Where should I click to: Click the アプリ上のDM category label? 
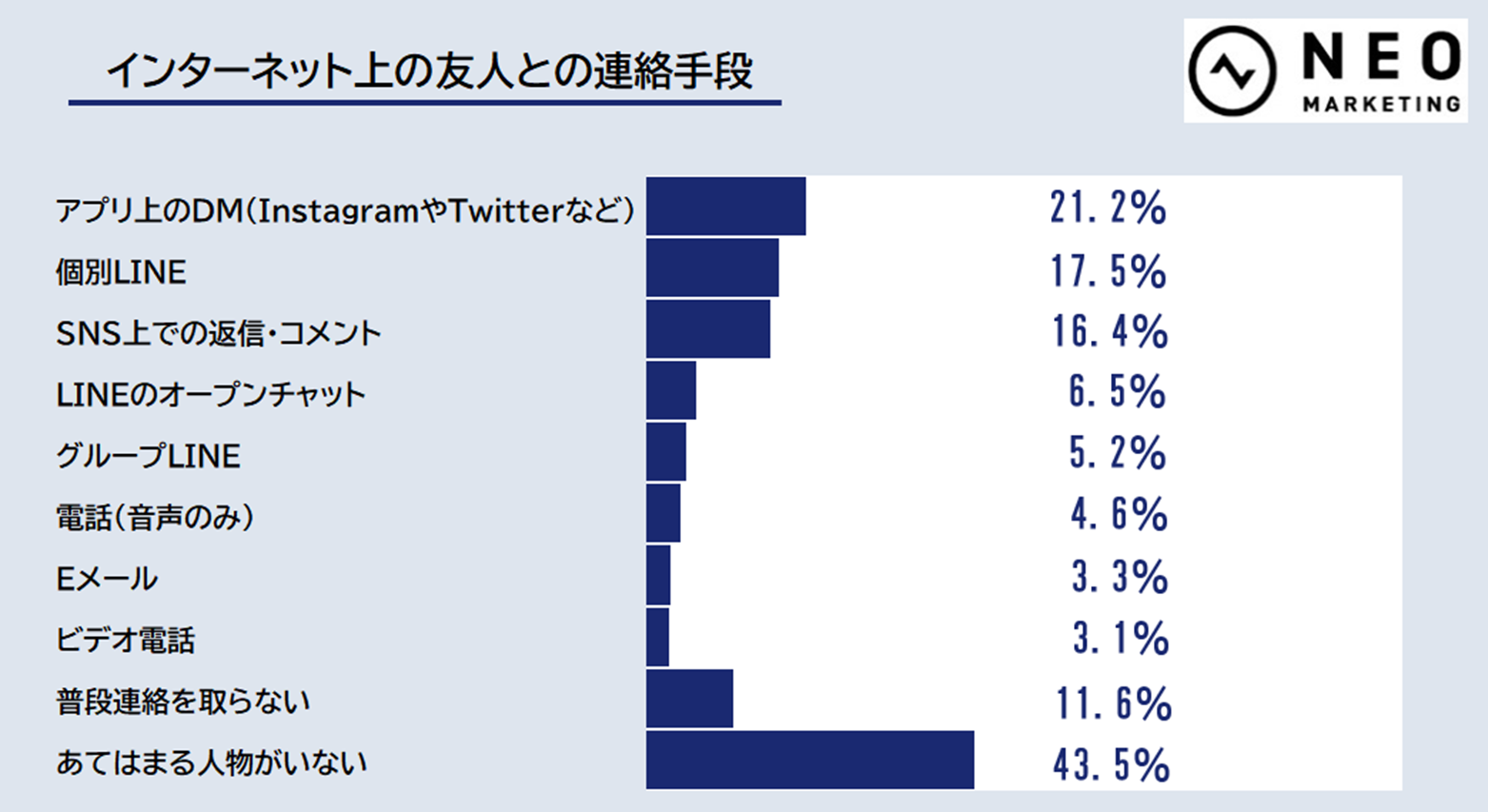point(345,209)
